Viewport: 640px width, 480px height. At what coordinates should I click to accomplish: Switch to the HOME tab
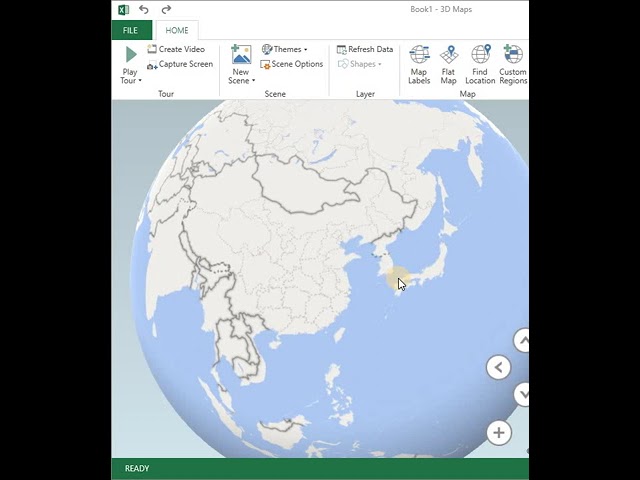tap(177, 30)
